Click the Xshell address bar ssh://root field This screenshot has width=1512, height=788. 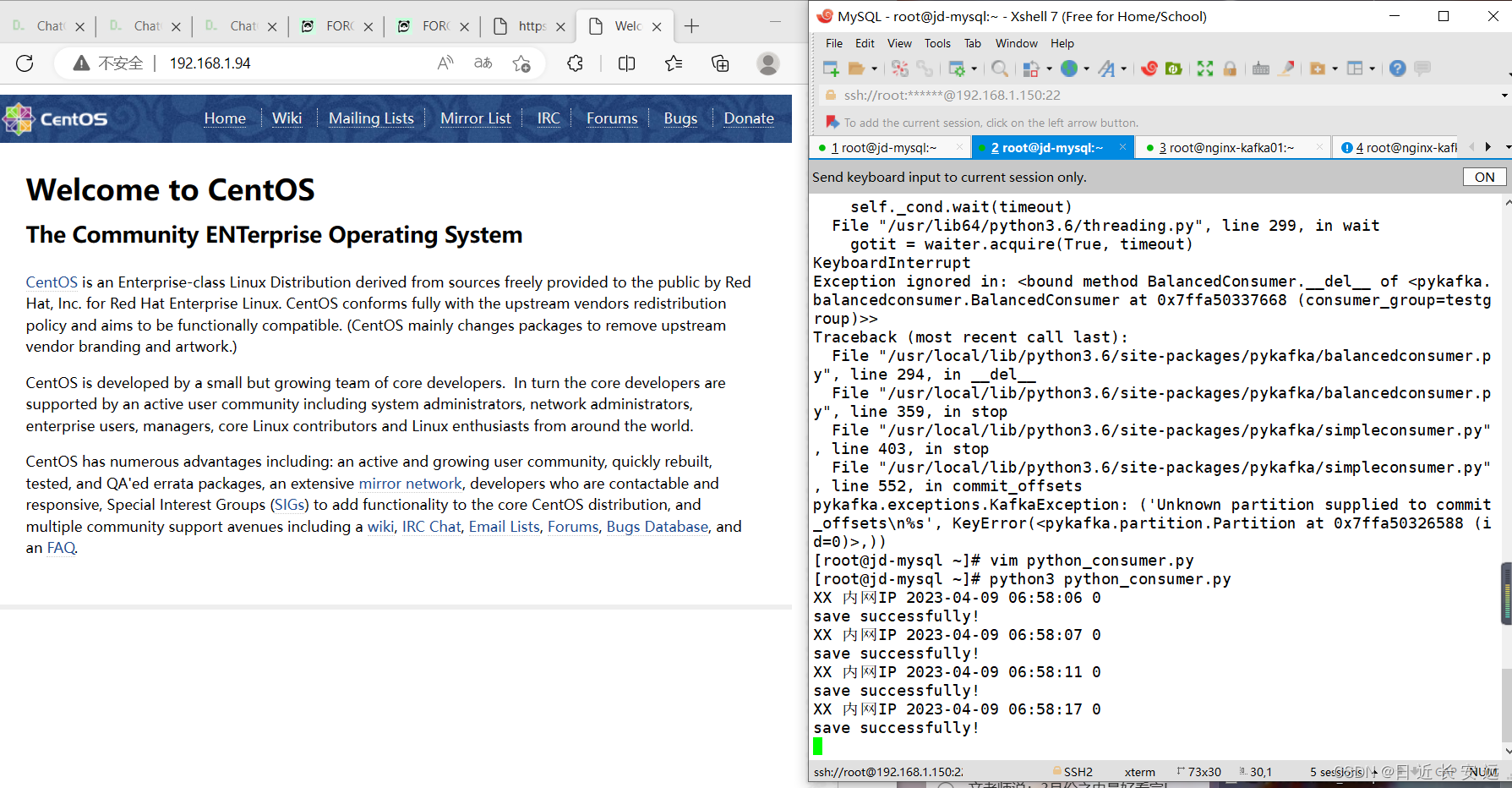[x=1158, y=96]
